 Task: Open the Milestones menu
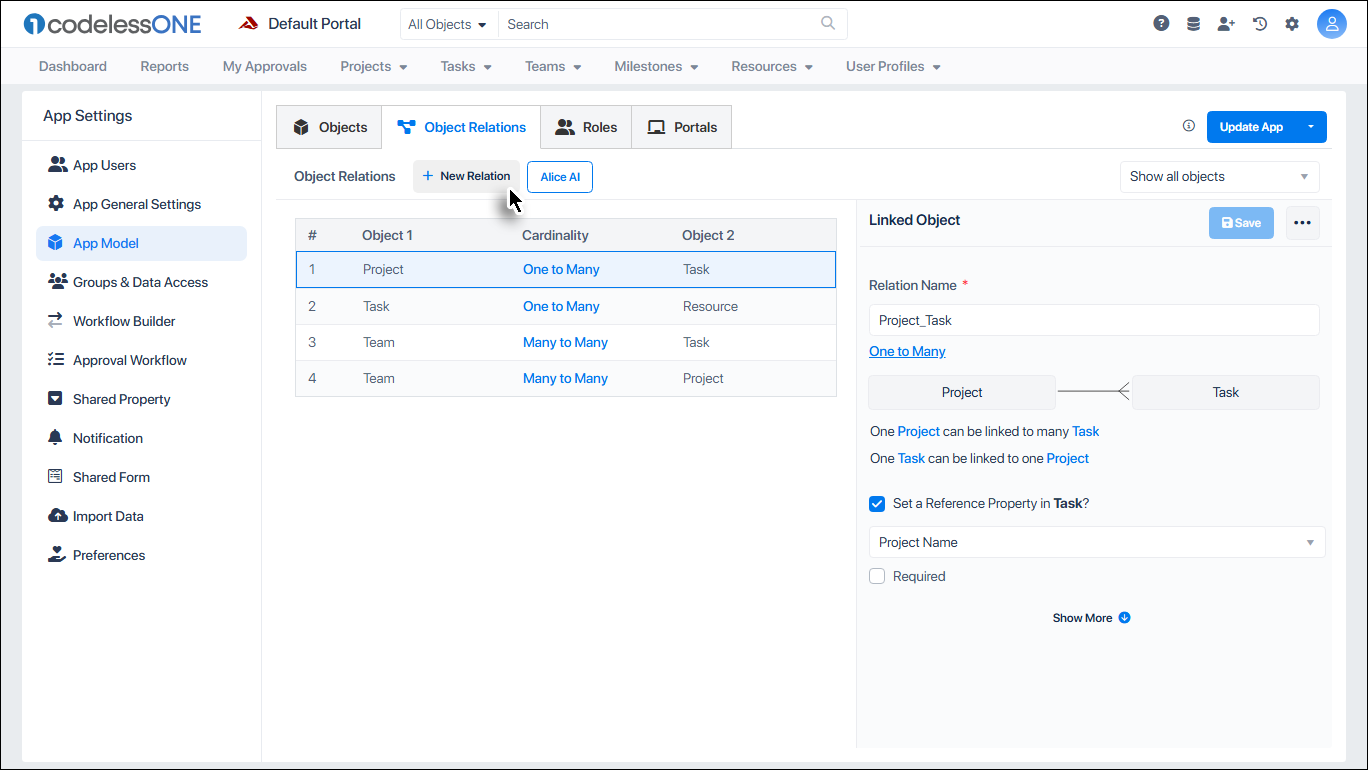pyautogui.click(x=655, y=66)
